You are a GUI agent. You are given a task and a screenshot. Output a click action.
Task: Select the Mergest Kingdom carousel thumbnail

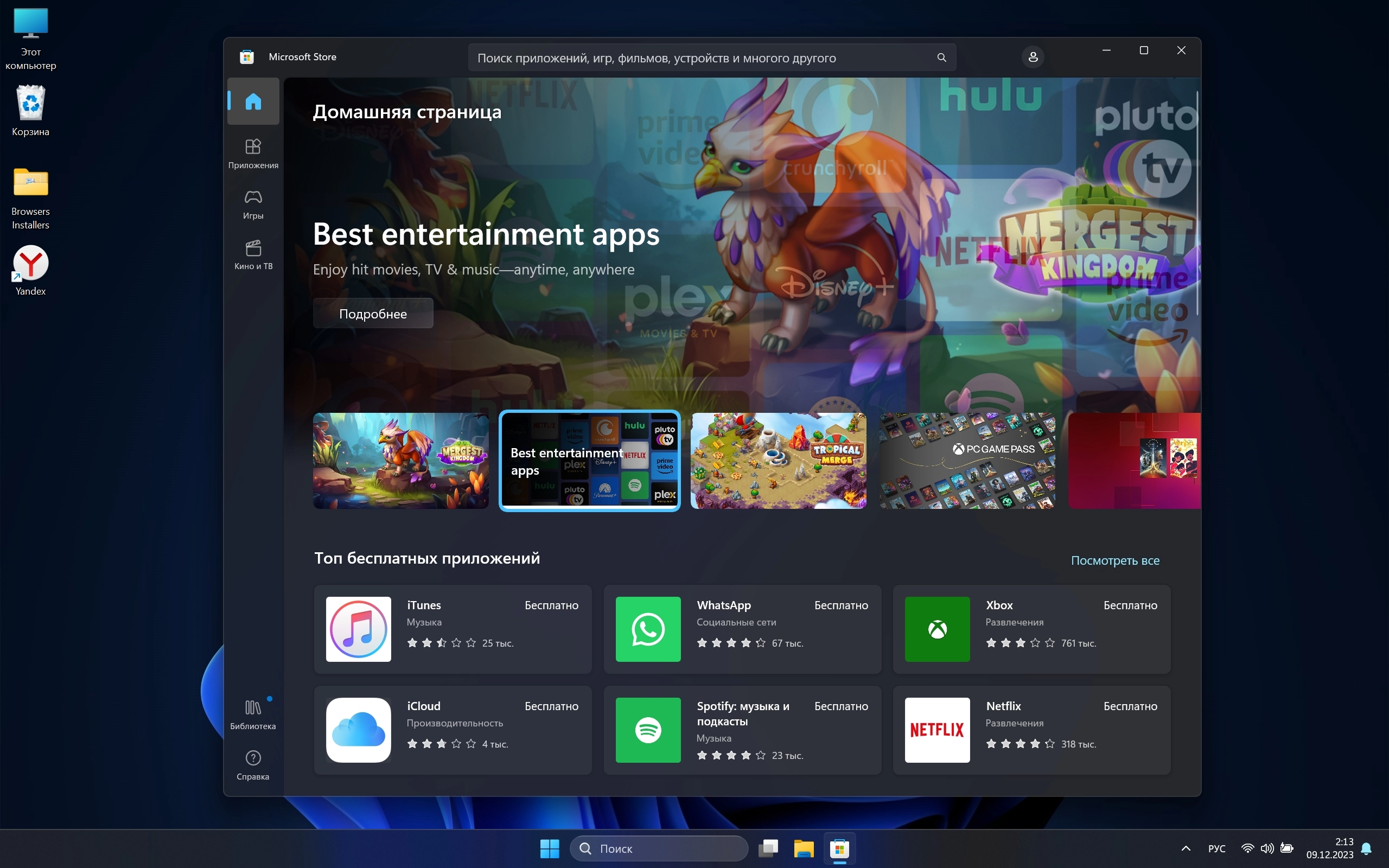tap(400, 461)
